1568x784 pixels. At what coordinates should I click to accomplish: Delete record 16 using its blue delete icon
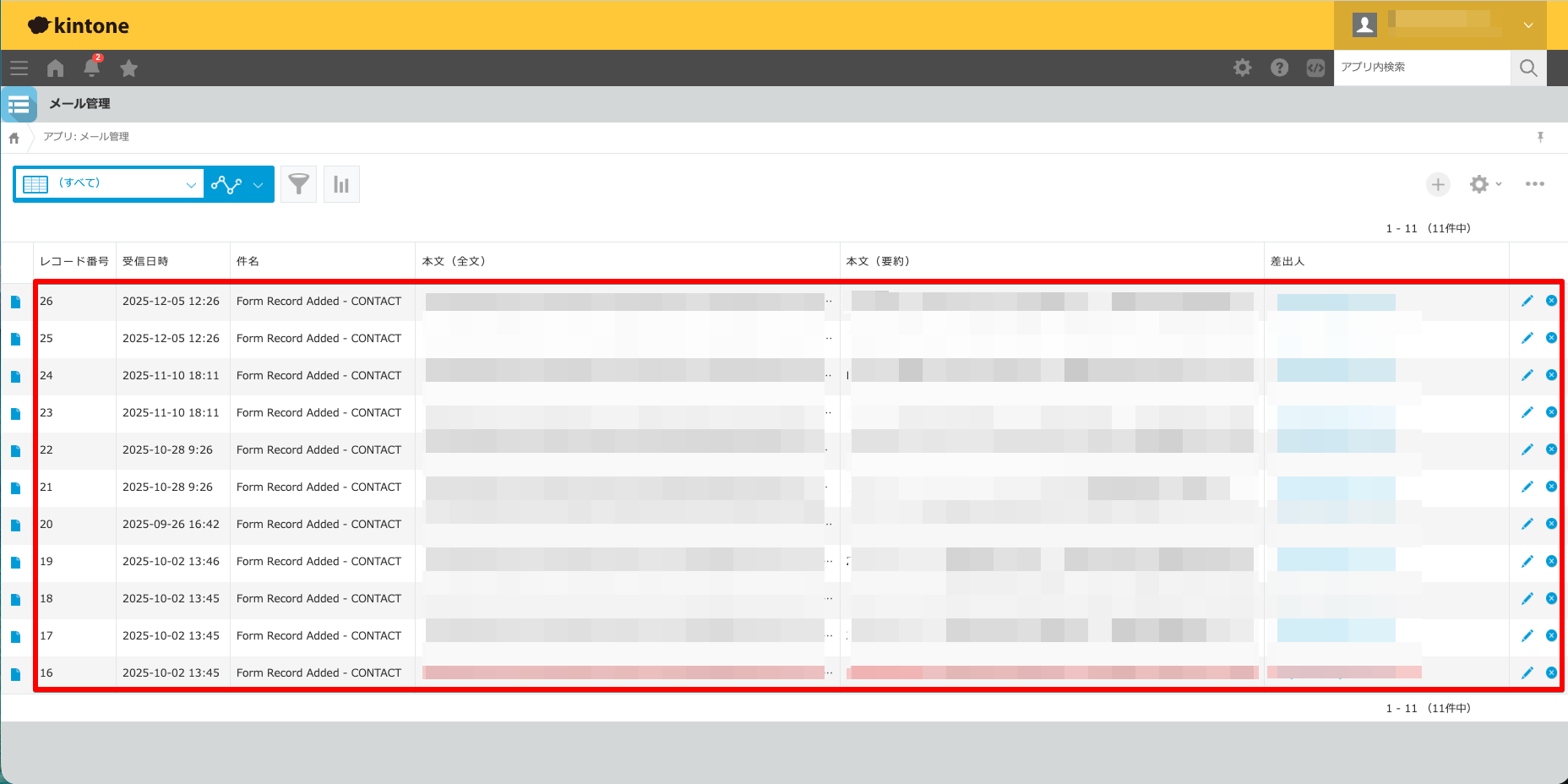pos(1551,672)
